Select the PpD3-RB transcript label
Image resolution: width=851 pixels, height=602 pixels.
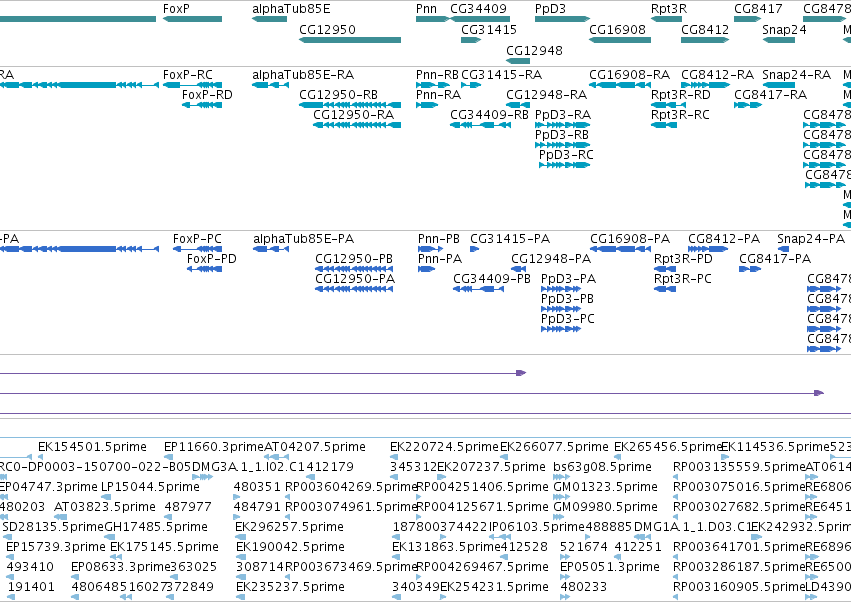[x=562, y=135]
